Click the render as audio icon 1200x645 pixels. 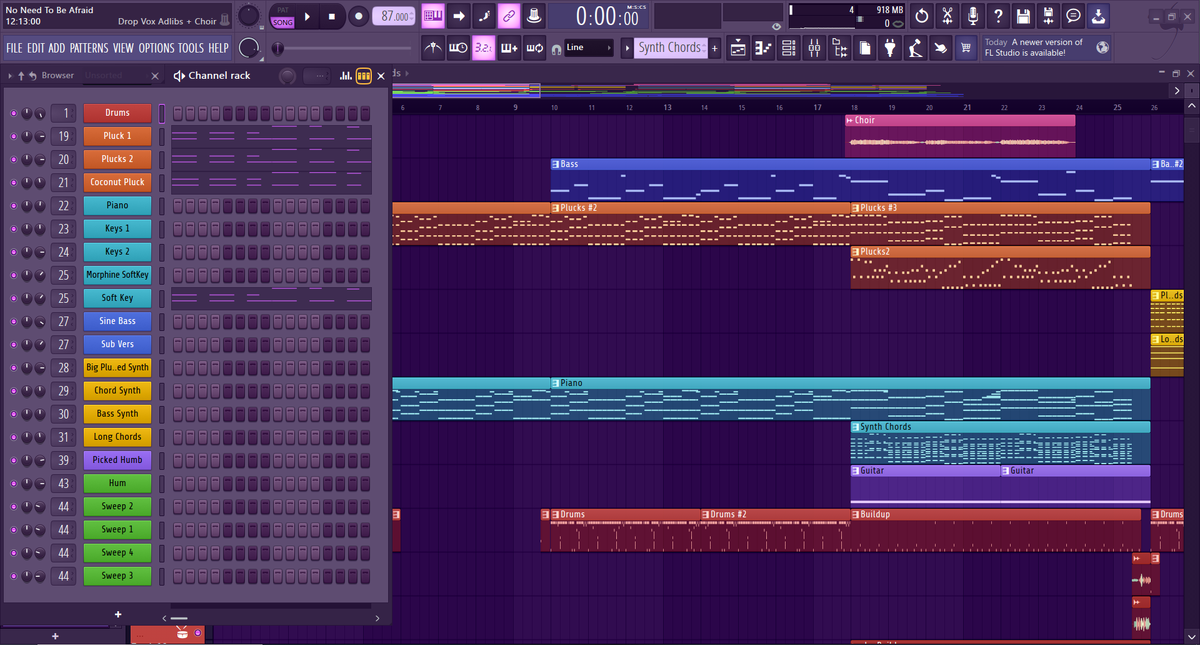tap(1050, 16)
